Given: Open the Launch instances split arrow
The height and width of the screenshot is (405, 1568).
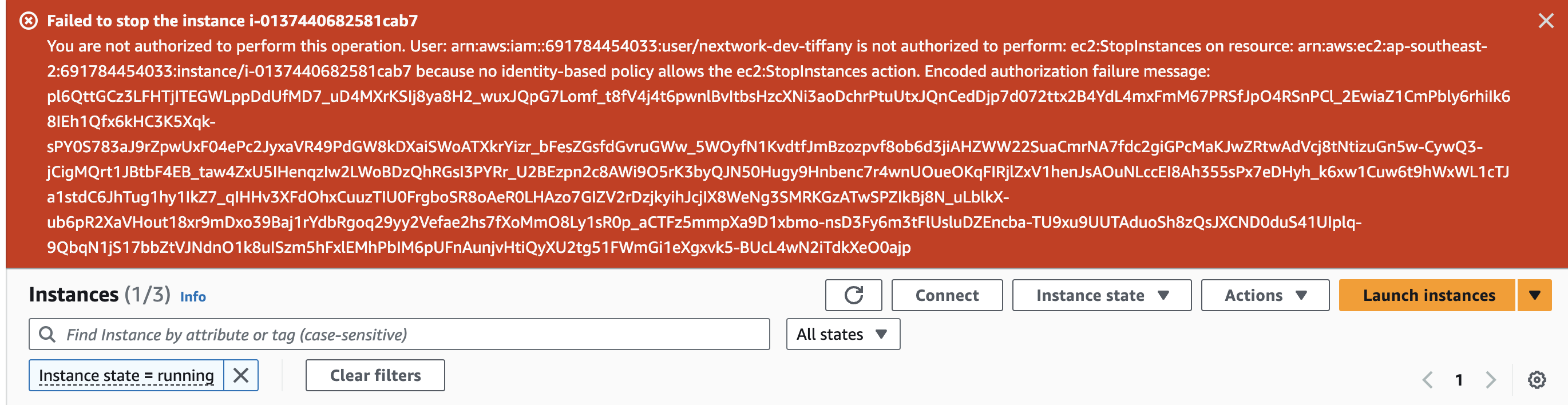Looking at the screenshot, I should 1534,296.
